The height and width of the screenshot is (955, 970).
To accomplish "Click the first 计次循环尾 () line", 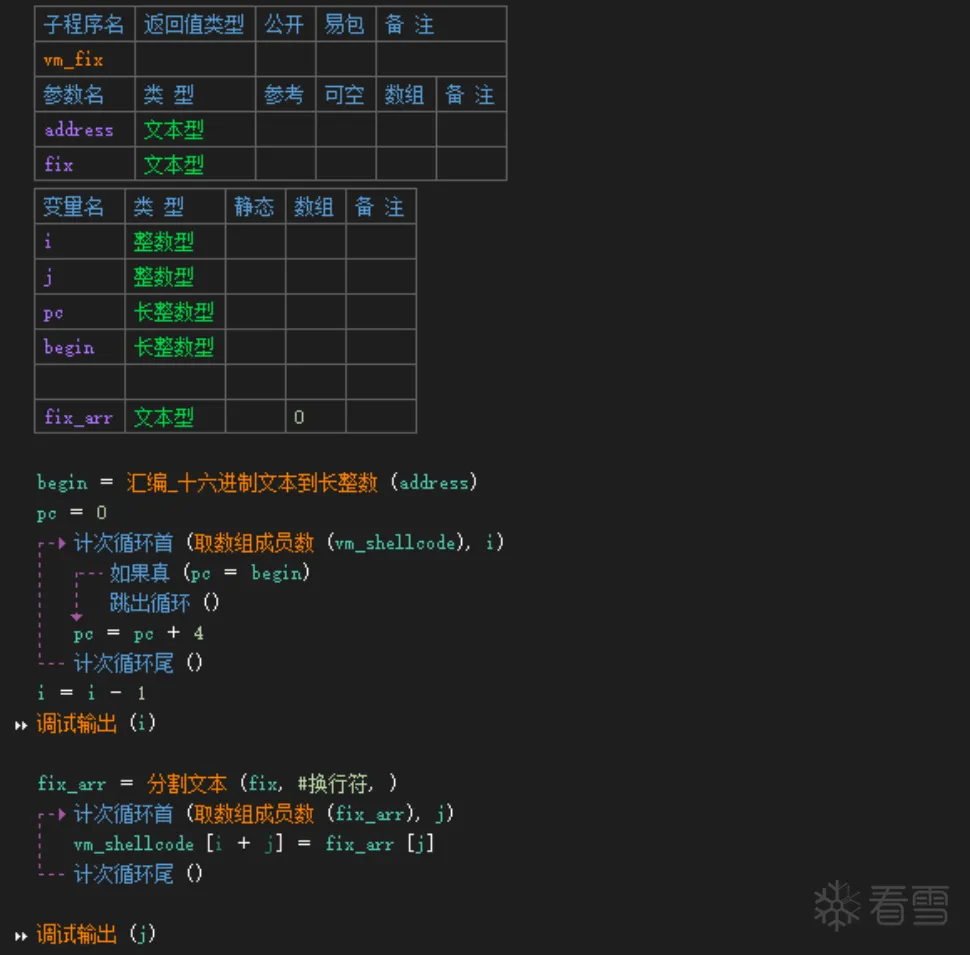I will pyautogui.click(x=138, y=663).
